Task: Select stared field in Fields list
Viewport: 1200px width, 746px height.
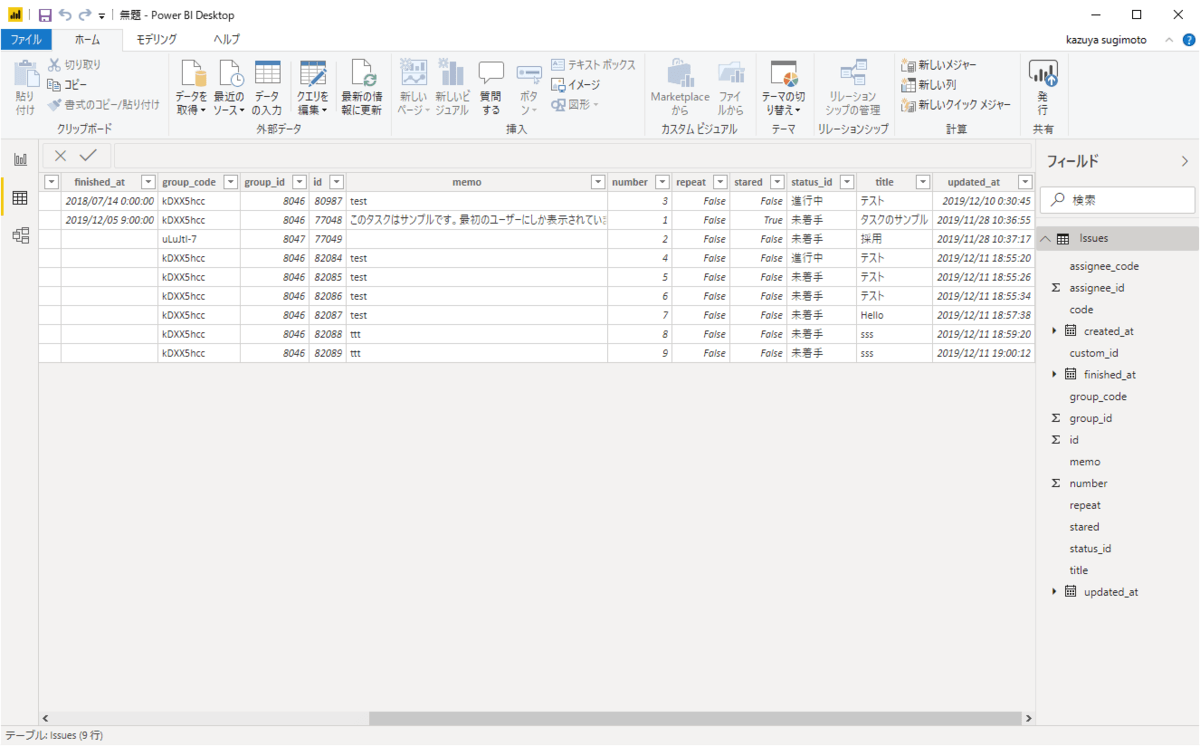Action: tap(1084, 527)
